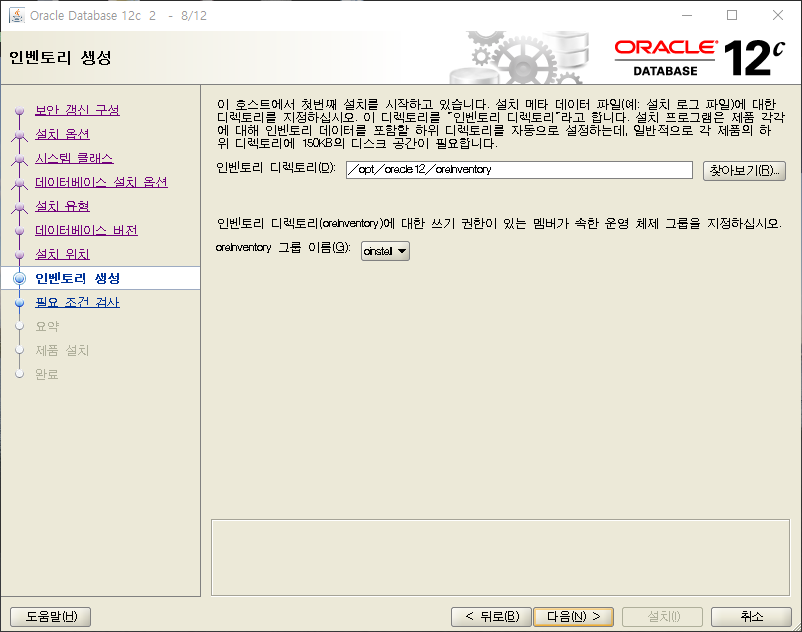Go to the 설치 옵션 step
The height and width of the screenshot is (632, 802).
click(62, 134)
